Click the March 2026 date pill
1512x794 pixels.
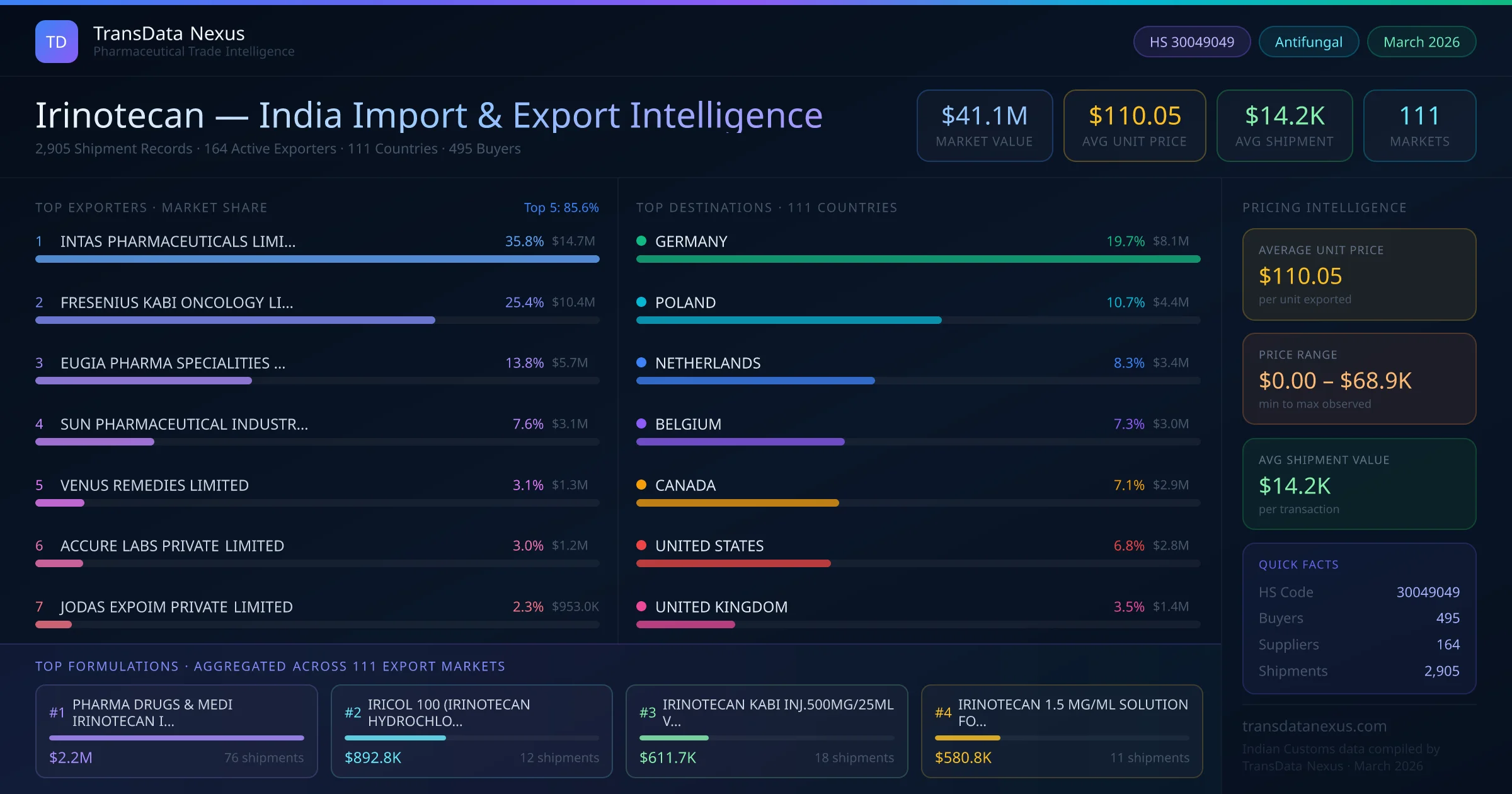point(1421,42)
